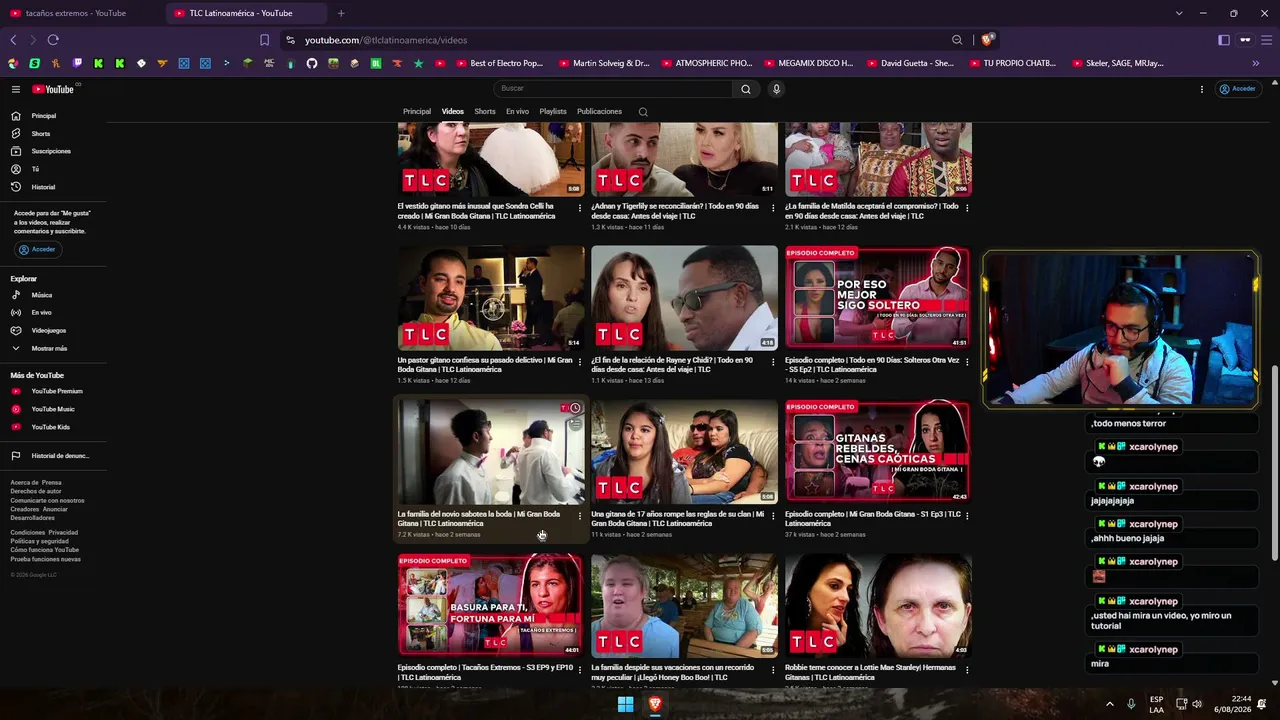This screenshot has width=1280, height=720.
Task: Switch to the Playlists channel tab
Action: click(x=553, y=112)
